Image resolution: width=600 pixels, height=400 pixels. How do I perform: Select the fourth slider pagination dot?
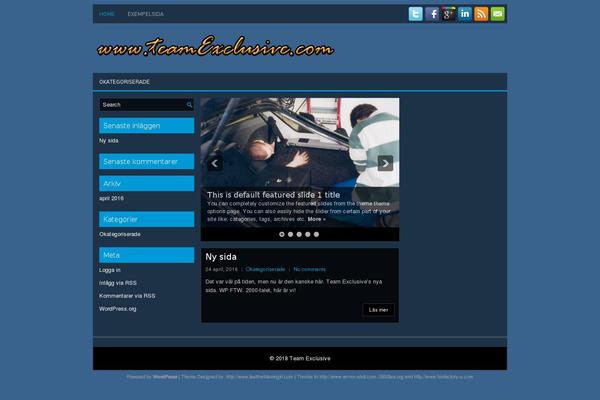click(x=308, y=234)
